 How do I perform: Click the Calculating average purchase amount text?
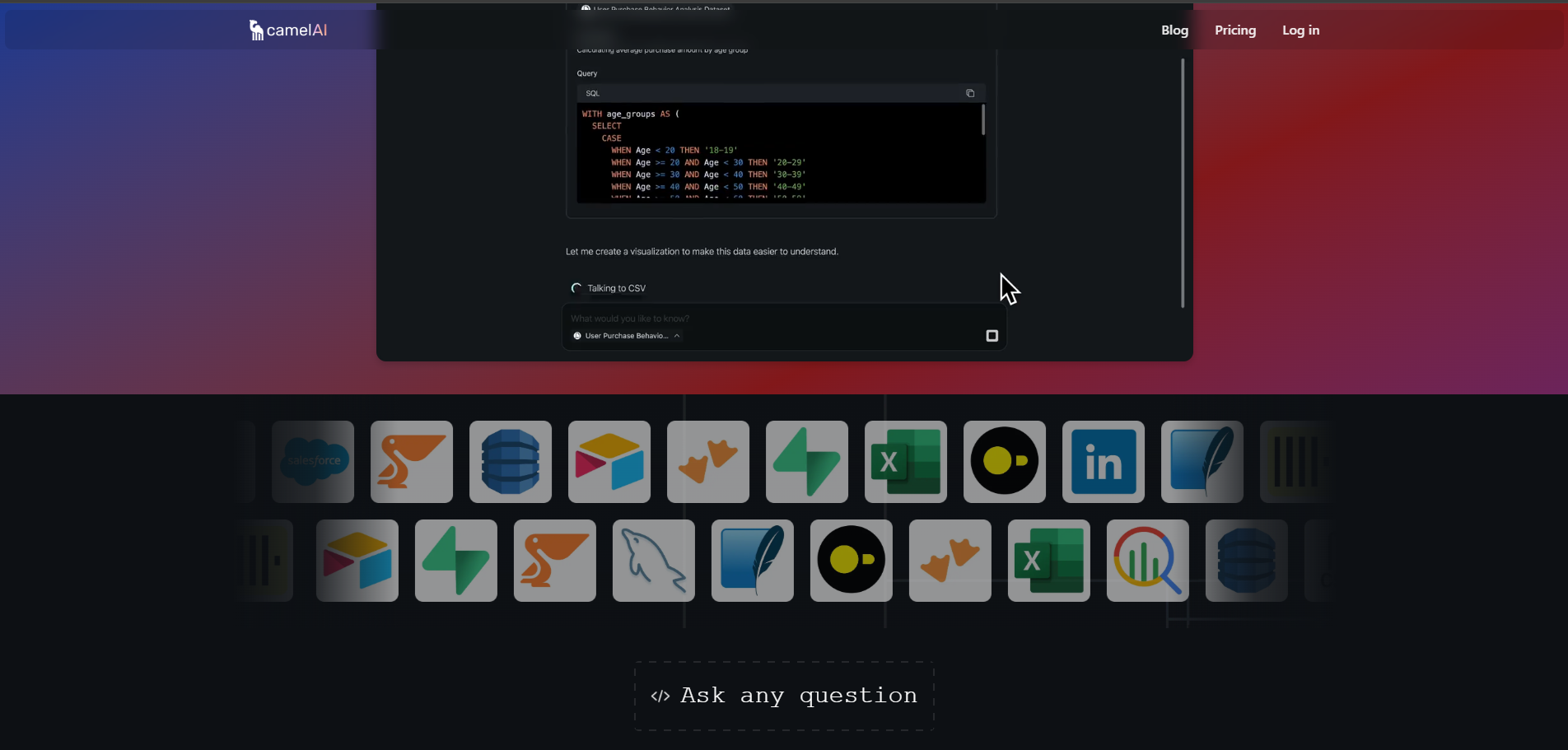662,50
